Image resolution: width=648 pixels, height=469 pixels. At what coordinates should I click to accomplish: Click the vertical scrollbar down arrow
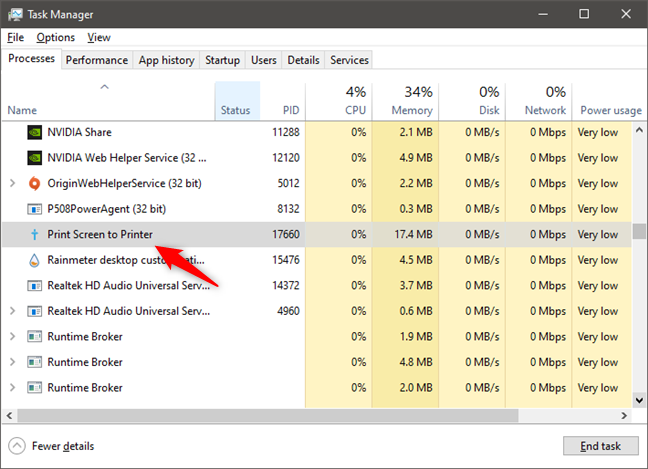click(639, 400)
